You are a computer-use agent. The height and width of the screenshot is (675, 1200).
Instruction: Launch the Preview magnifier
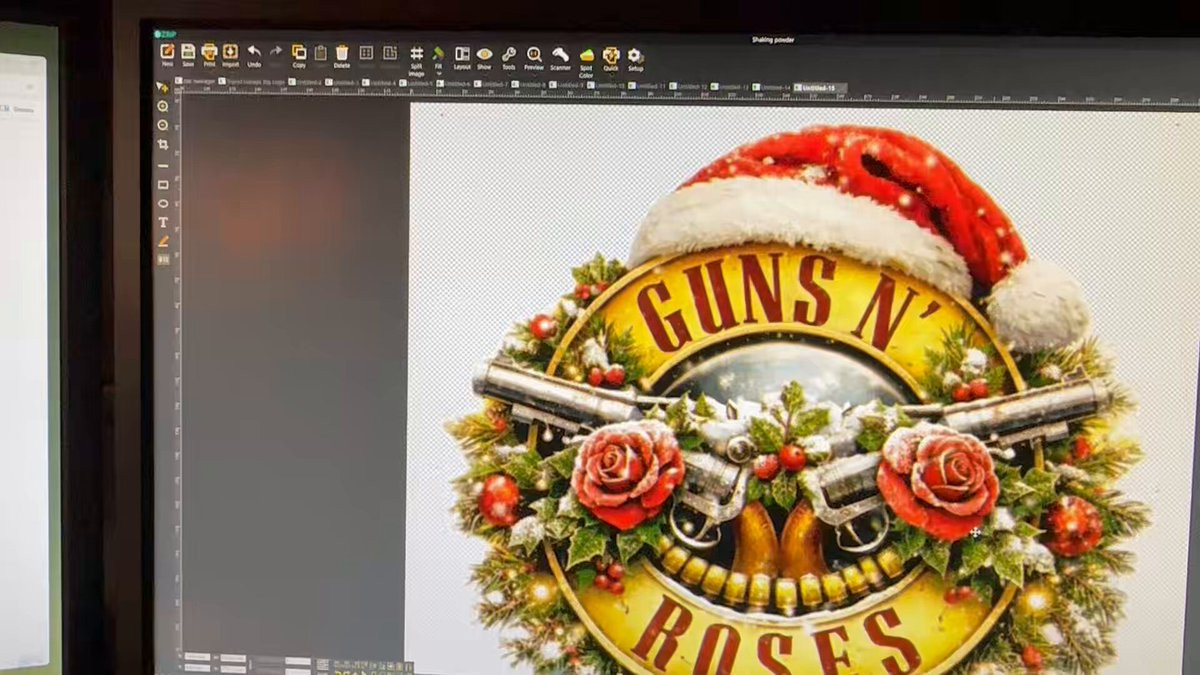click(534, 57)
